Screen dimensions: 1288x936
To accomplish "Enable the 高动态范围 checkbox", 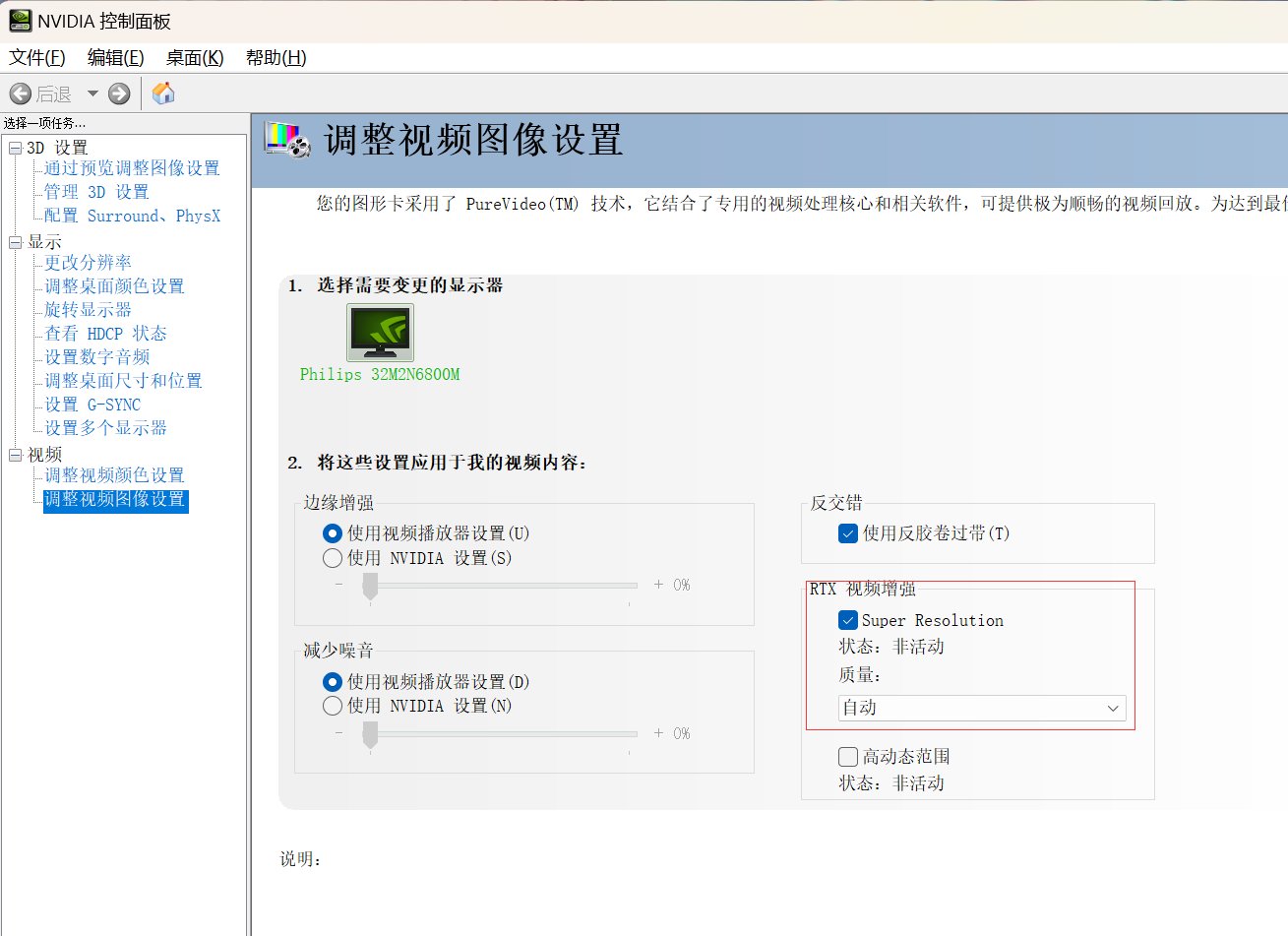I will coord(848,757).
